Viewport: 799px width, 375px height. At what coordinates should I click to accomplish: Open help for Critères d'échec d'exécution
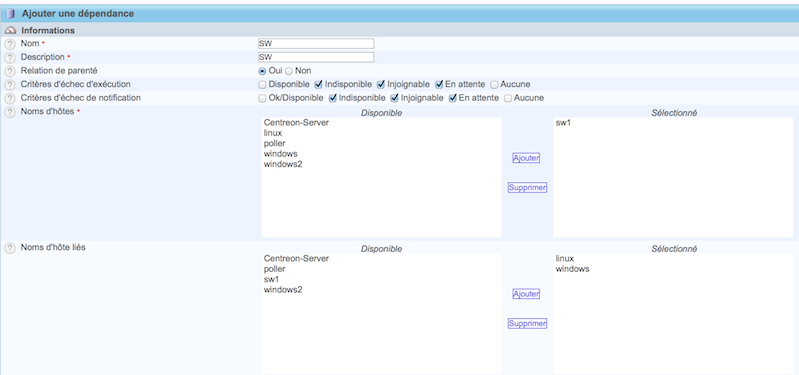click(x=10, y=85)
